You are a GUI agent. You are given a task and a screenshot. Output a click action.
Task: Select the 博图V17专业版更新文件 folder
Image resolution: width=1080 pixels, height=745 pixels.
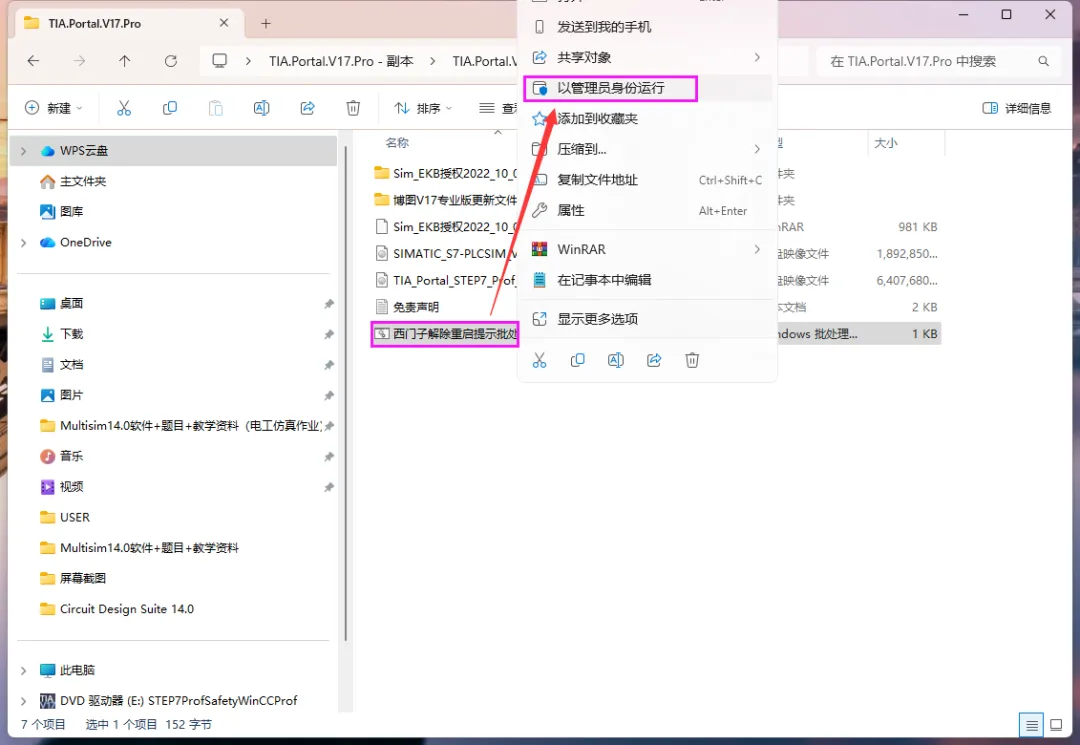point(446,200)
